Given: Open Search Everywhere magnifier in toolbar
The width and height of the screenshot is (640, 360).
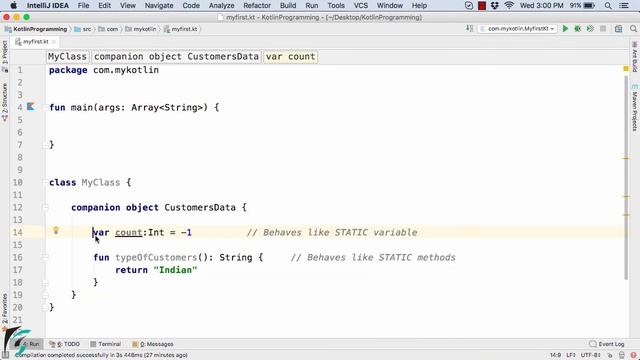Looking at the screenshot, I should click(633, 29).
